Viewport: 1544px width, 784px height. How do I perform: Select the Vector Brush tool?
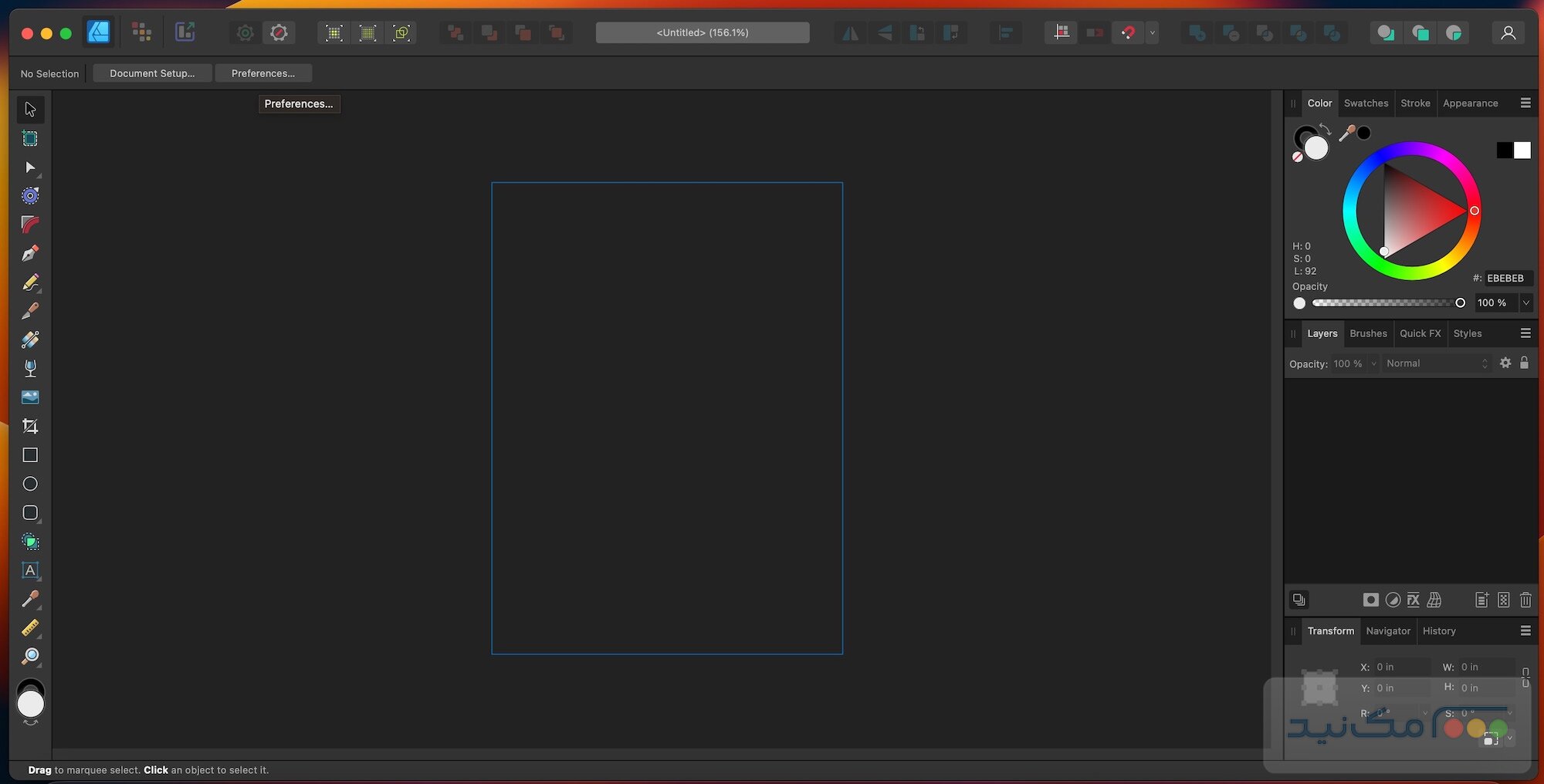pyautogui.click(x=30, y=310)
